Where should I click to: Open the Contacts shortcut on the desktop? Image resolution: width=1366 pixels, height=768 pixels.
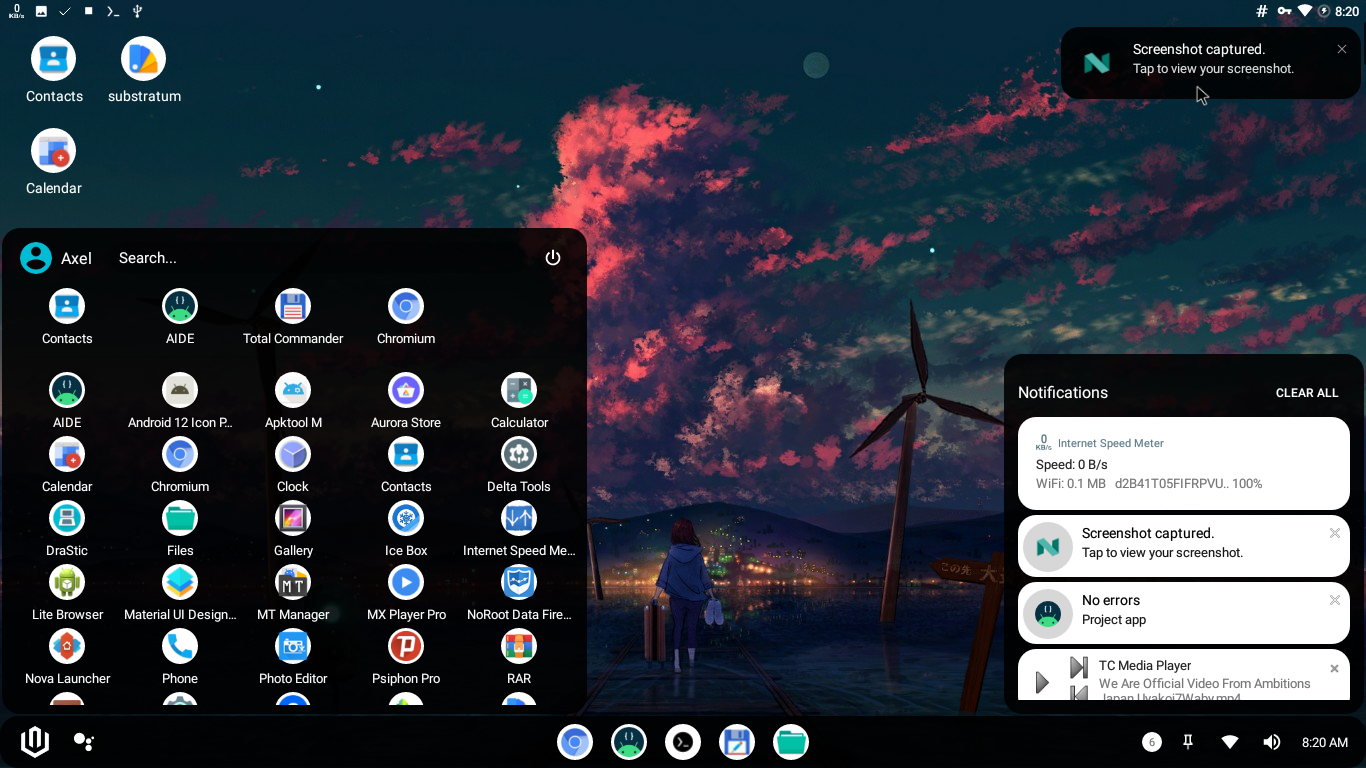pyautogui.click(x=54, y=69)
